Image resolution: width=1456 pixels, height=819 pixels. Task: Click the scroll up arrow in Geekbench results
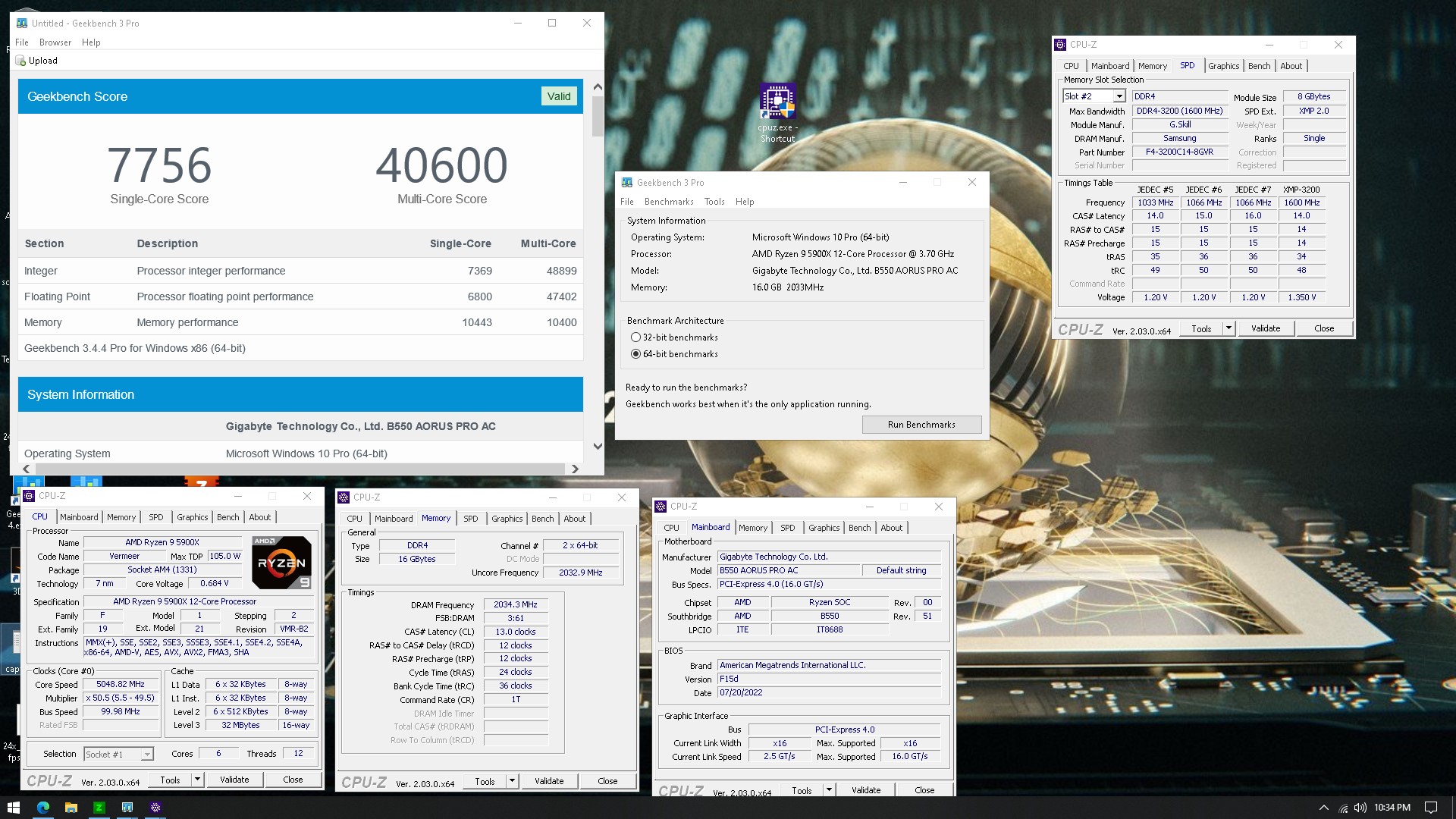click(598, 87)
